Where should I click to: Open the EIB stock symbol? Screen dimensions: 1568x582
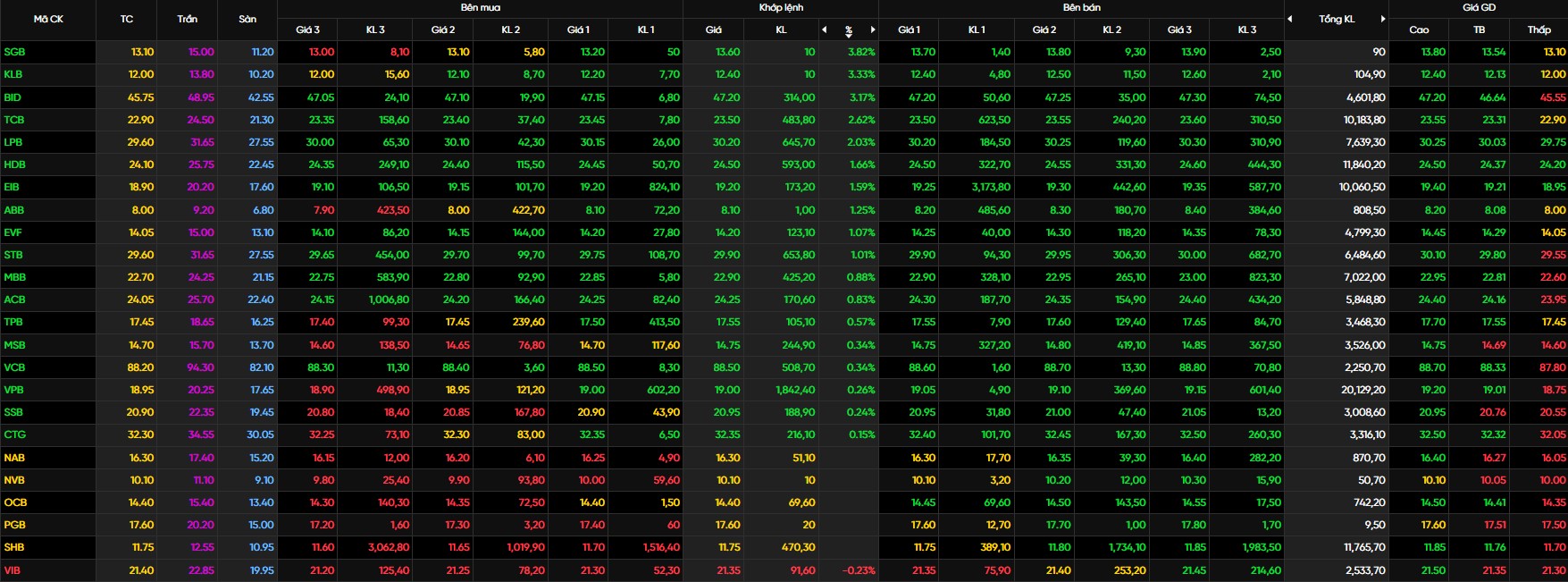click(x=12, y=187)
